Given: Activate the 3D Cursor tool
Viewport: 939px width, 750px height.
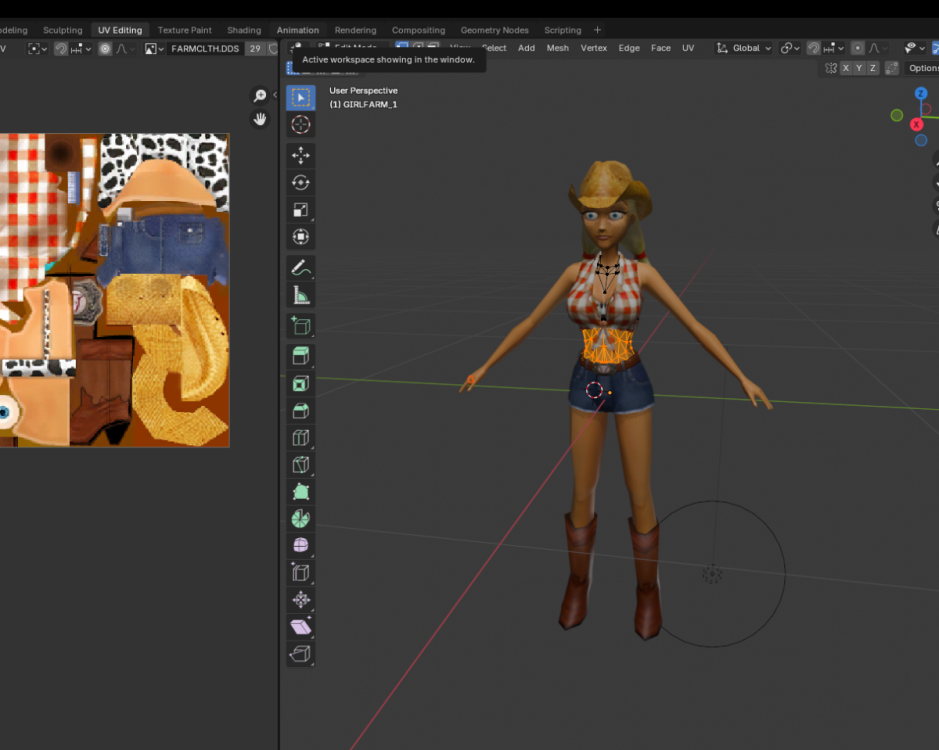Looking at the screenshot, I should click(x=300, y=125).
